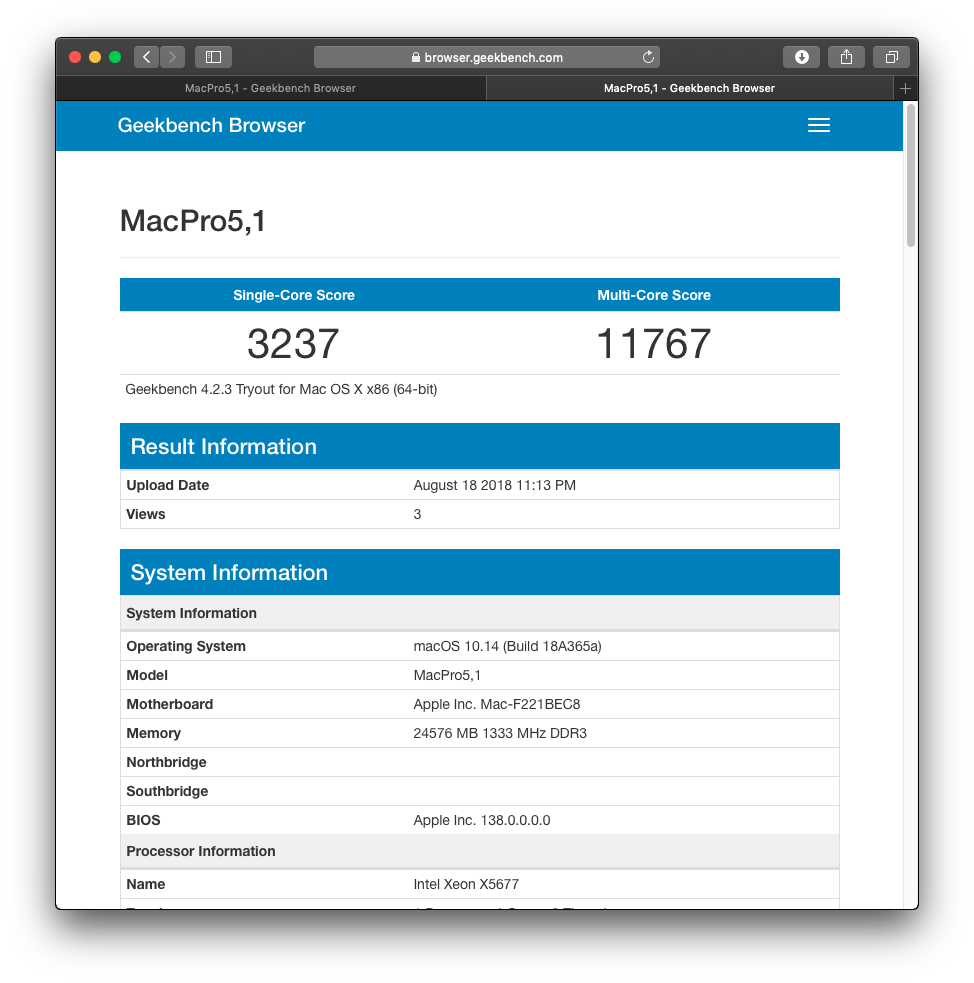The height and width of the screenshot is (983, 974).
Task: Minimize window with the yellow button
Action: click(95, 57)
